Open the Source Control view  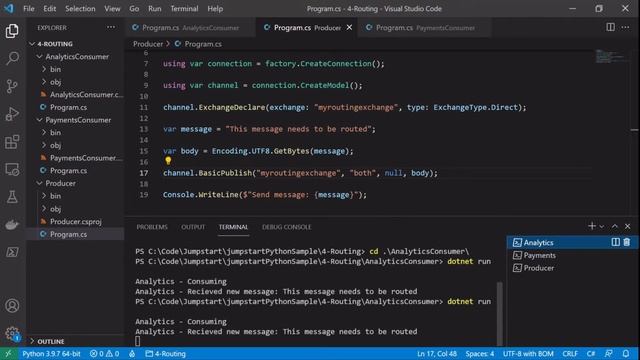point(12,86)
